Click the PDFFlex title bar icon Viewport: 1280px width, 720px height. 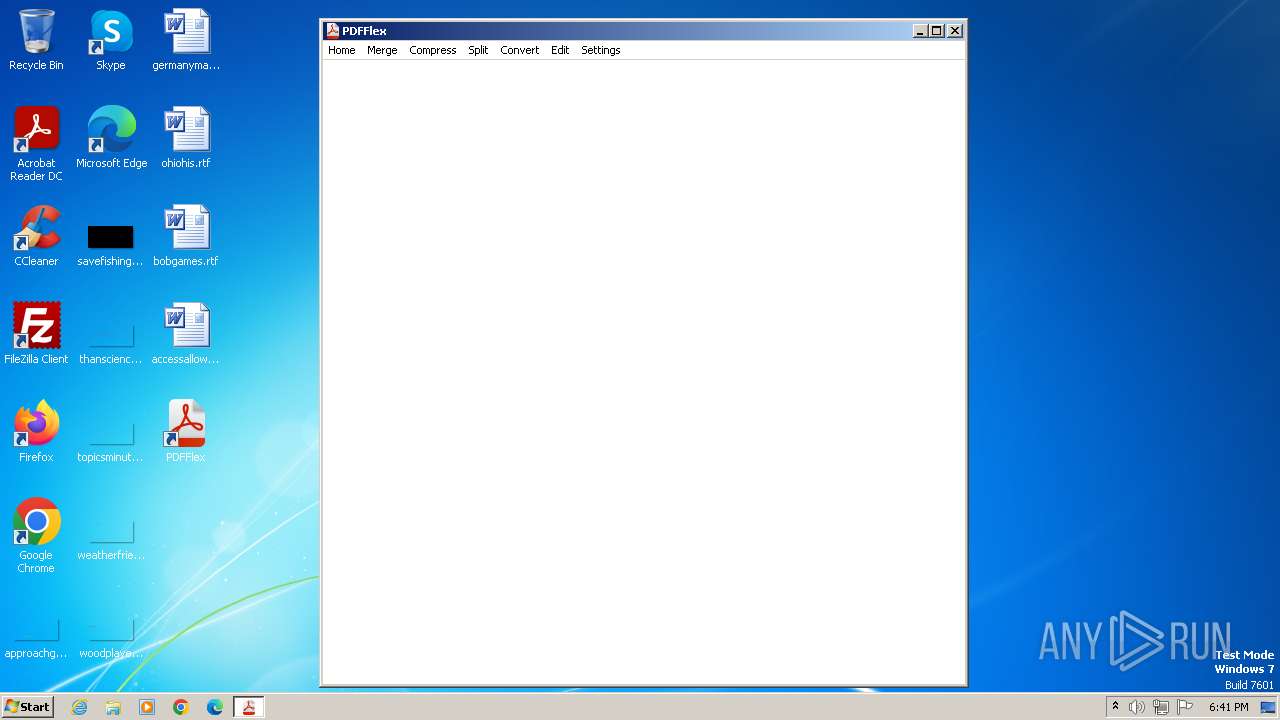[333, 31]
